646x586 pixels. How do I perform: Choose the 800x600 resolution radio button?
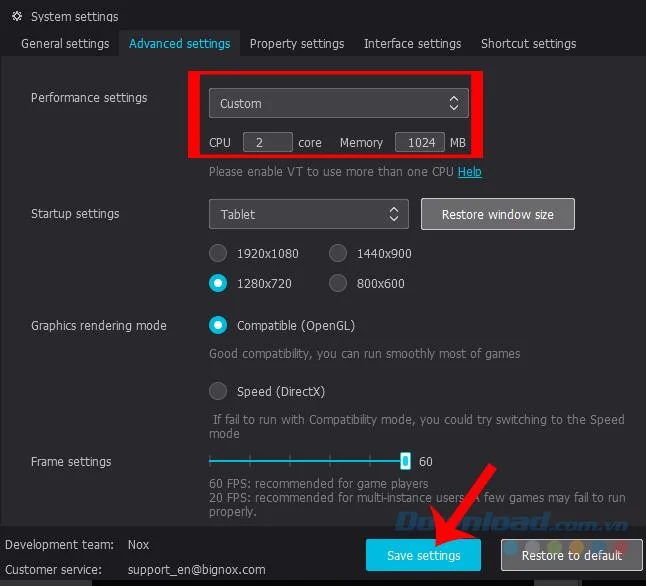[338, 283]
